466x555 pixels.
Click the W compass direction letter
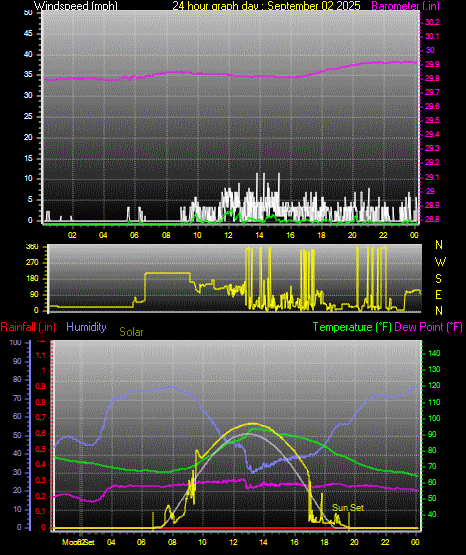tap(440, 262)
